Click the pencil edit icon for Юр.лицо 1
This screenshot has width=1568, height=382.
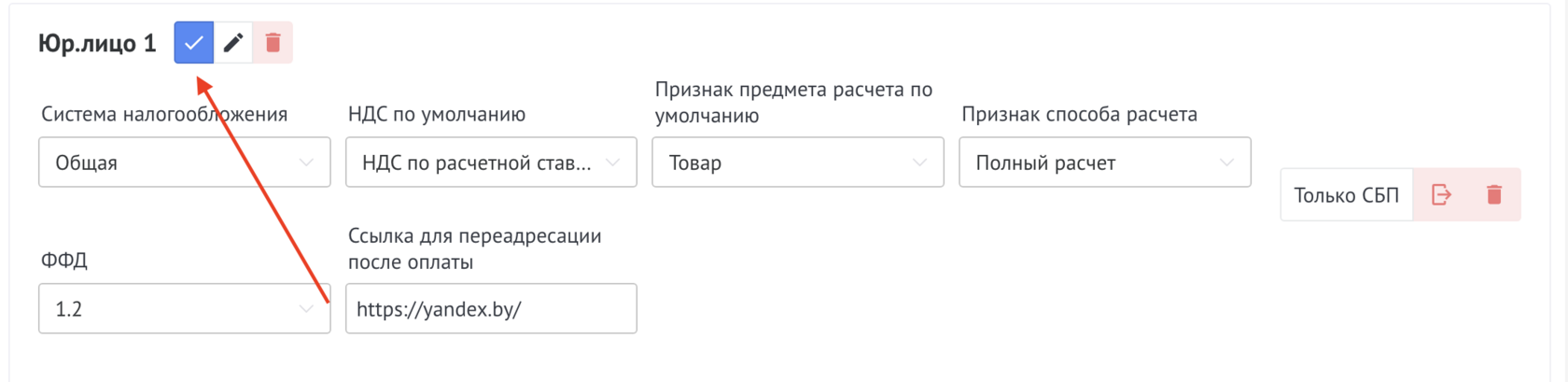(233, 43)
